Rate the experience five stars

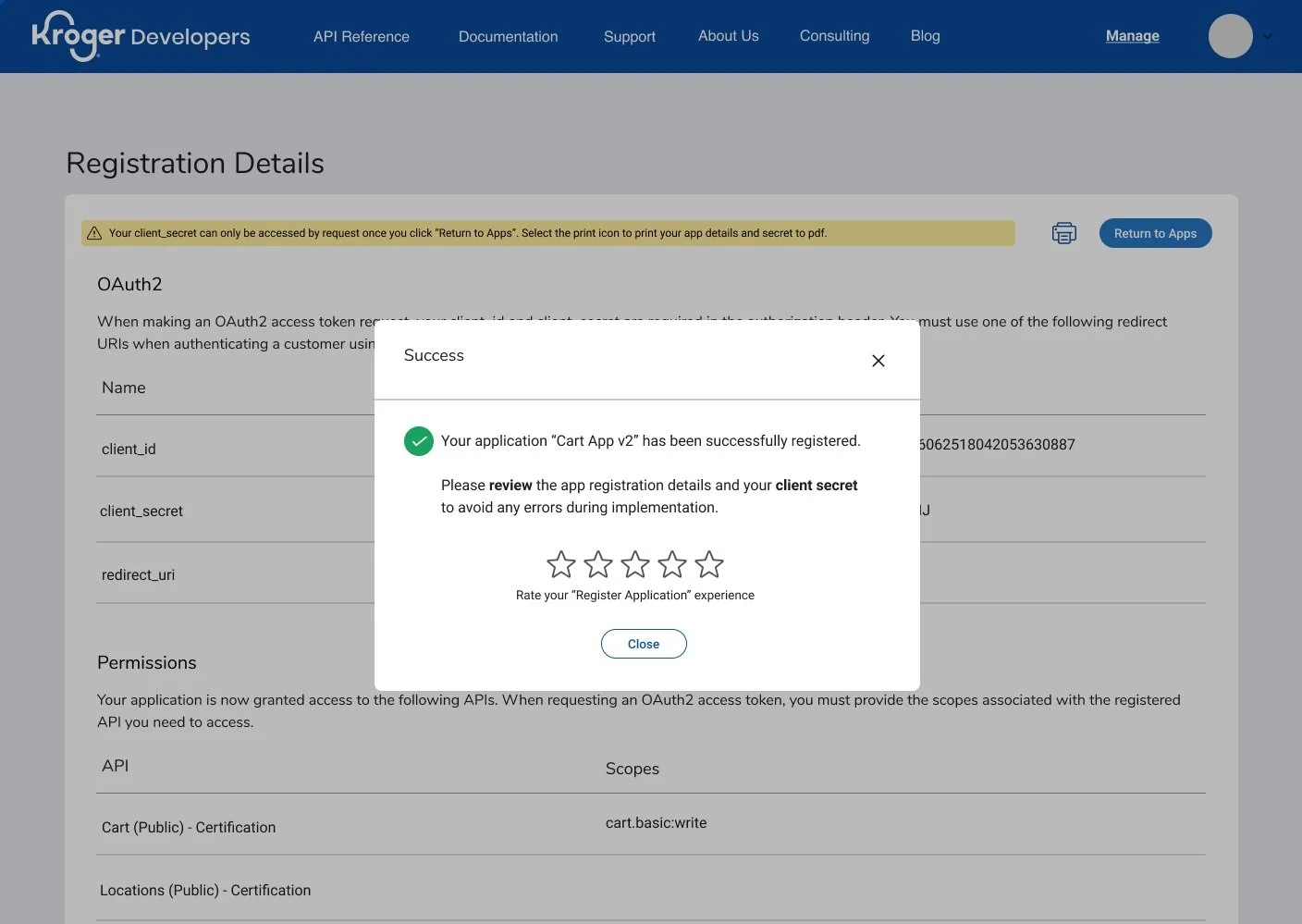tap(709, 564)
